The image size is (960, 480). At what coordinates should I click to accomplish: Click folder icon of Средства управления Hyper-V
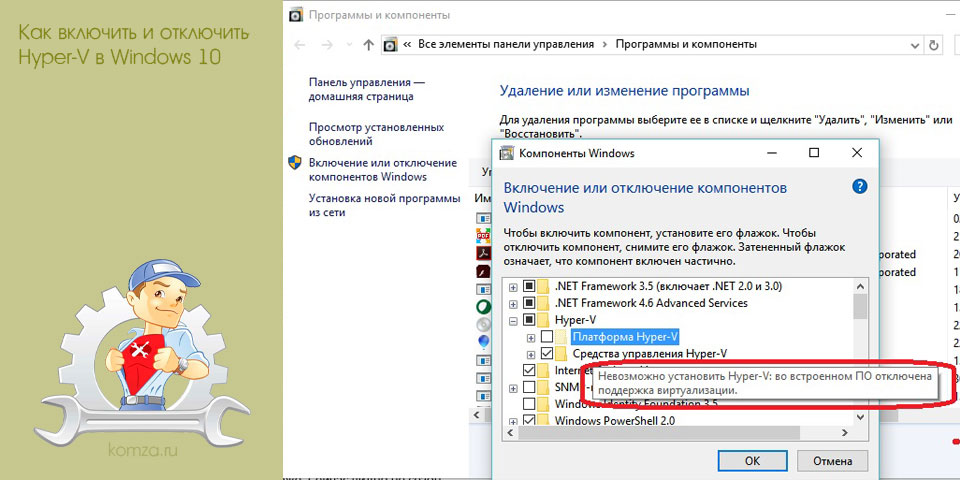pyautogui.click(x=561, y=353)
